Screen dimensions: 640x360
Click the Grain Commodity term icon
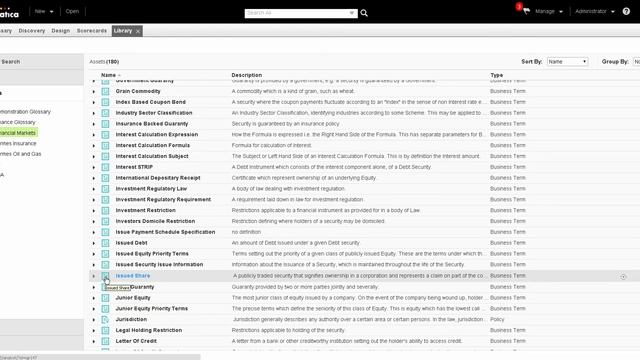[105, 91]
